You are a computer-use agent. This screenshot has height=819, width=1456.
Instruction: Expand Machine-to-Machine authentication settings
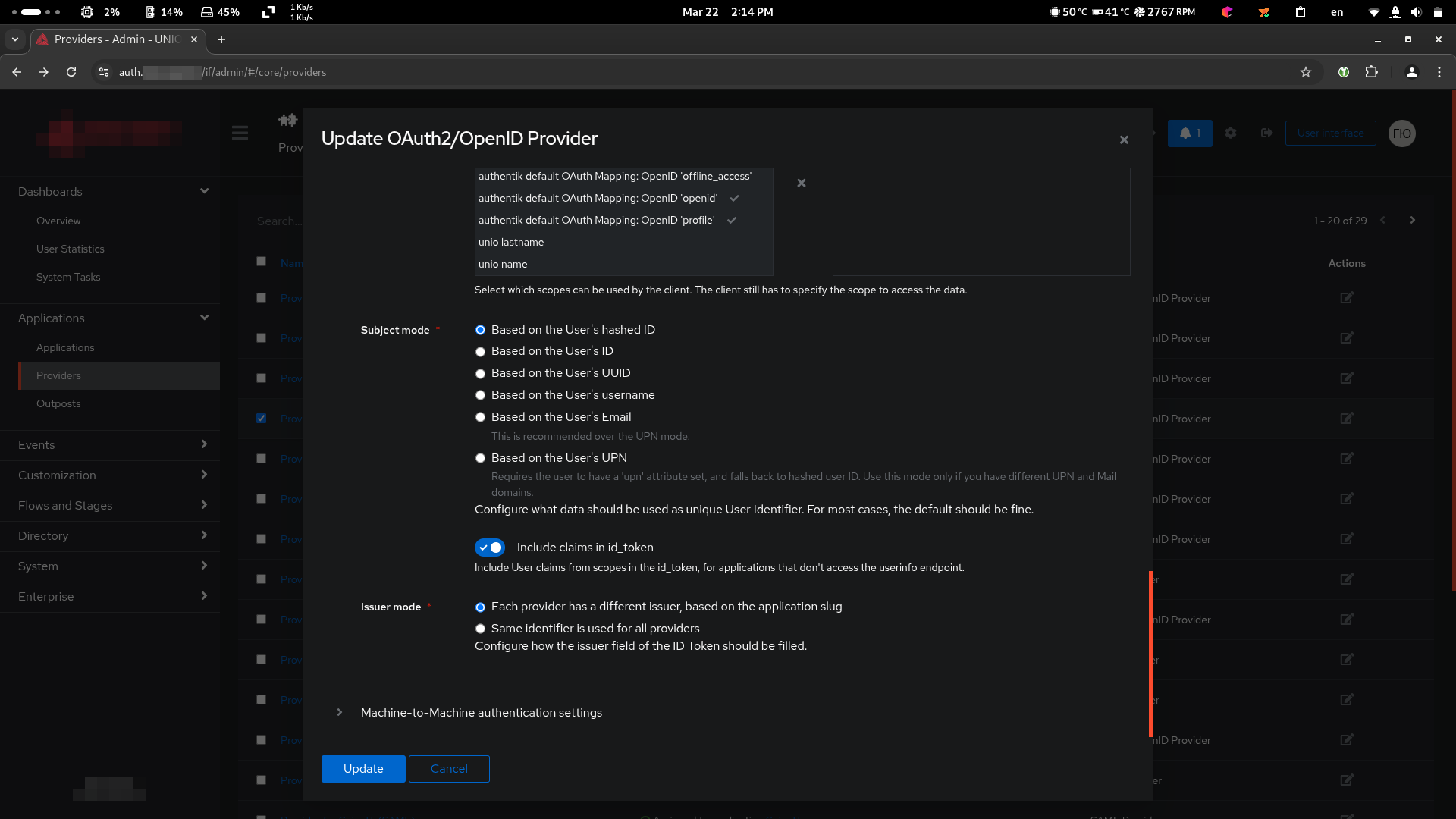pyautogui.click(x=481, y=713)
